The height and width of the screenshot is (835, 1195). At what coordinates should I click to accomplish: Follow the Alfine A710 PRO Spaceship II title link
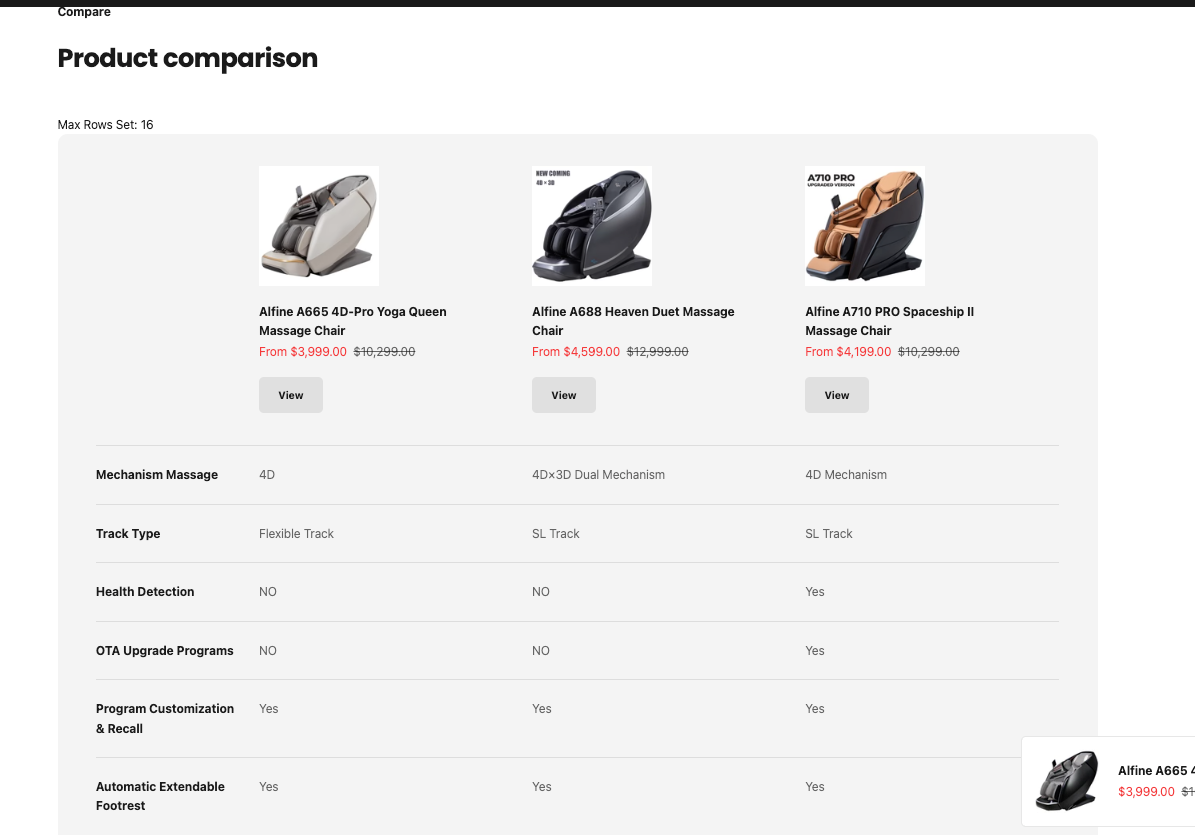click(x=889, y=321)
